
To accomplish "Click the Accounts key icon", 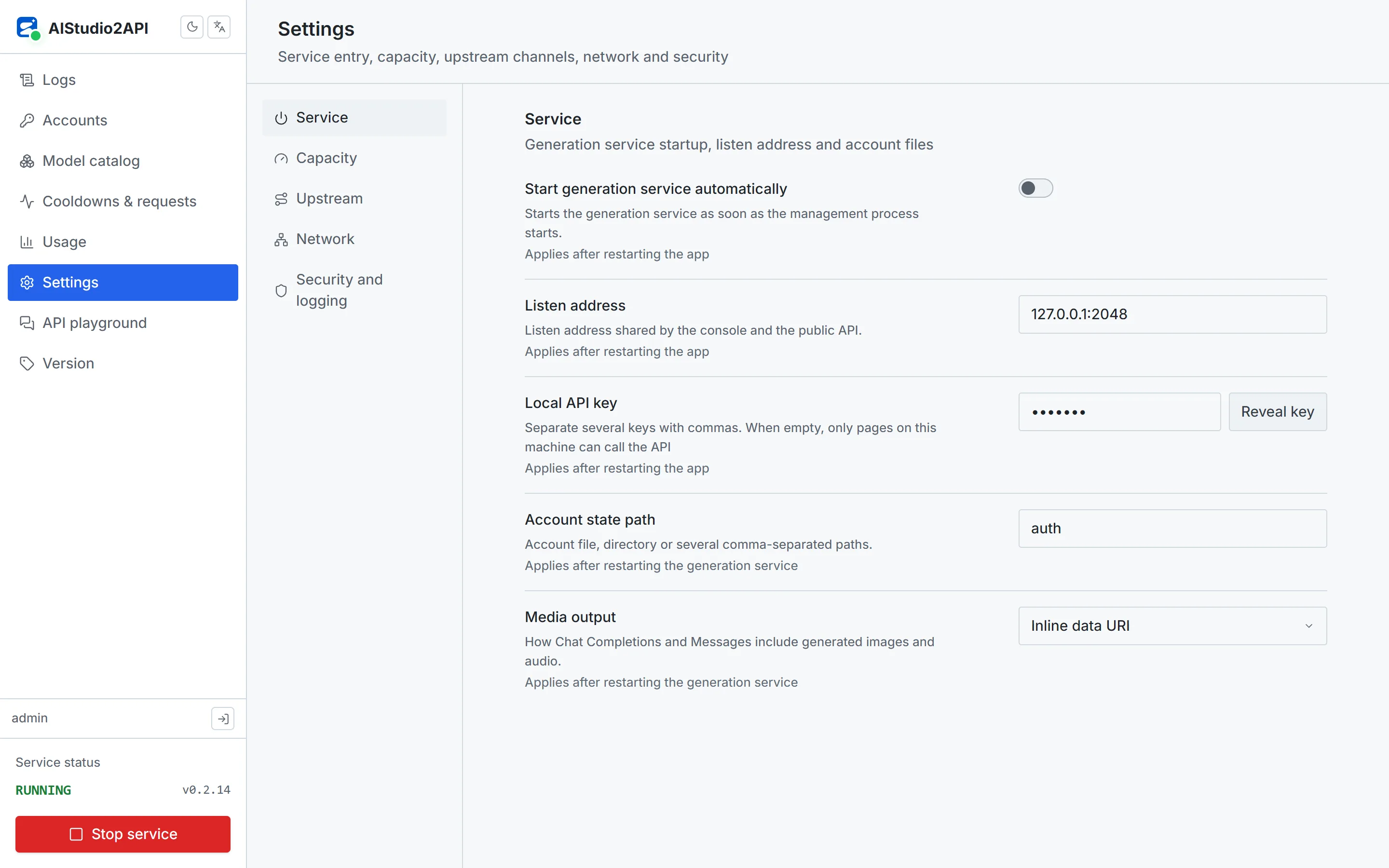I will pyautogui.click(x=27, y=121).
